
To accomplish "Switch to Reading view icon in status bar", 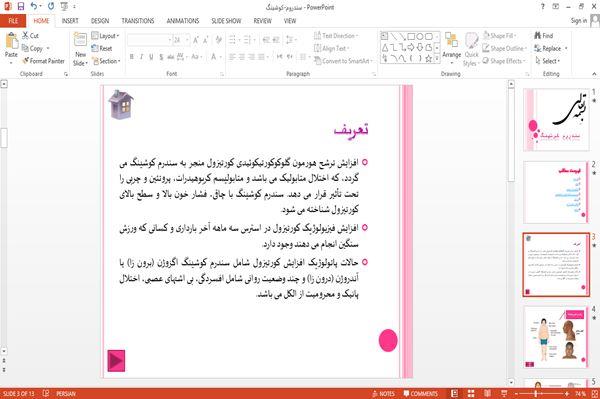I will click(487, 393).
